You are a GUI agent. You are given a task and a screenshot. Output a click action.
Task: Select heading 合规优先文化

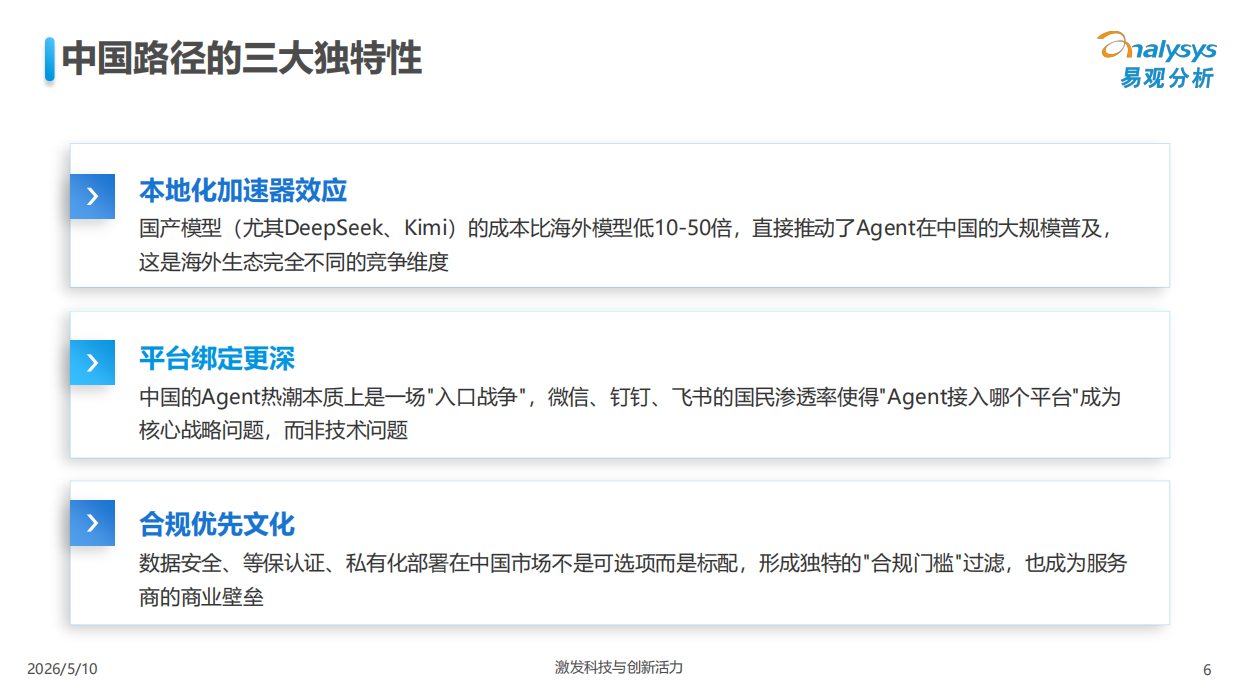pos(217,524)
